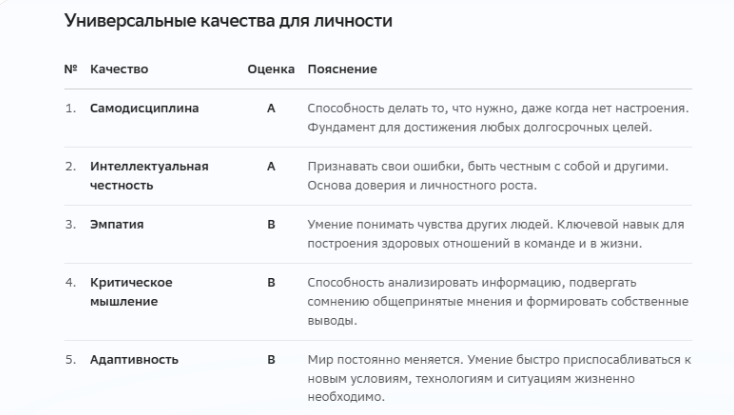This screenshot has height=415, width=734.
Task: Click the Самодисциплина explanation text
Action: (498, 117)
